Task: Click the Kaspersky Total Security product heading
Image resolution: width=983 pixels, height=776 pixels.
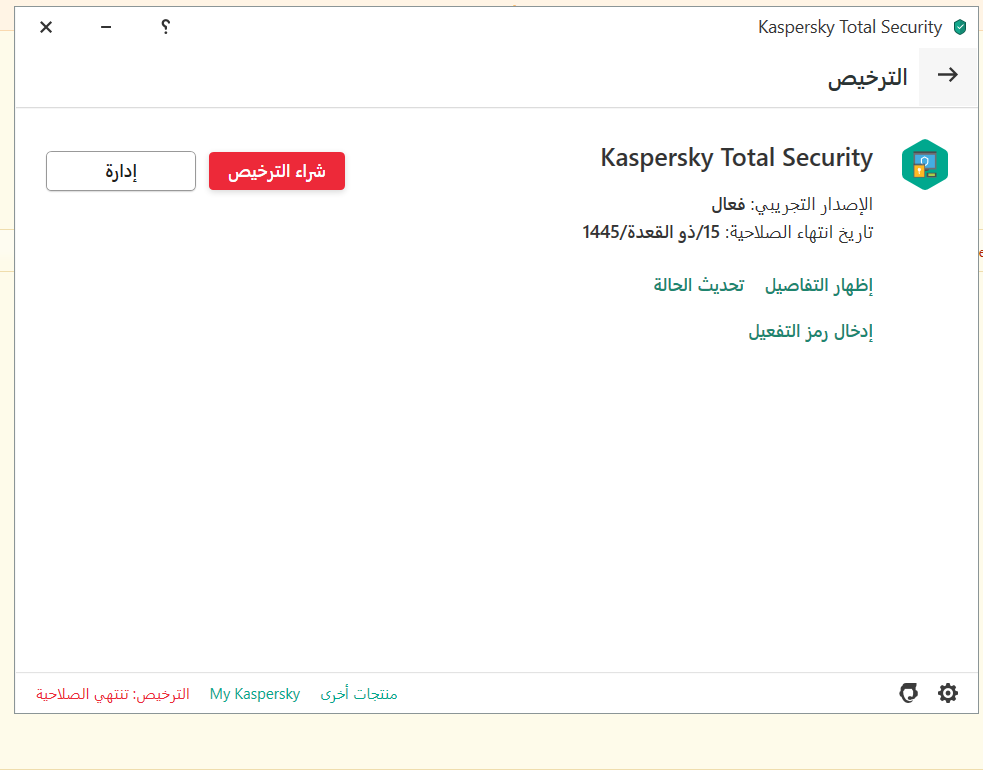Action: [737, 158]
